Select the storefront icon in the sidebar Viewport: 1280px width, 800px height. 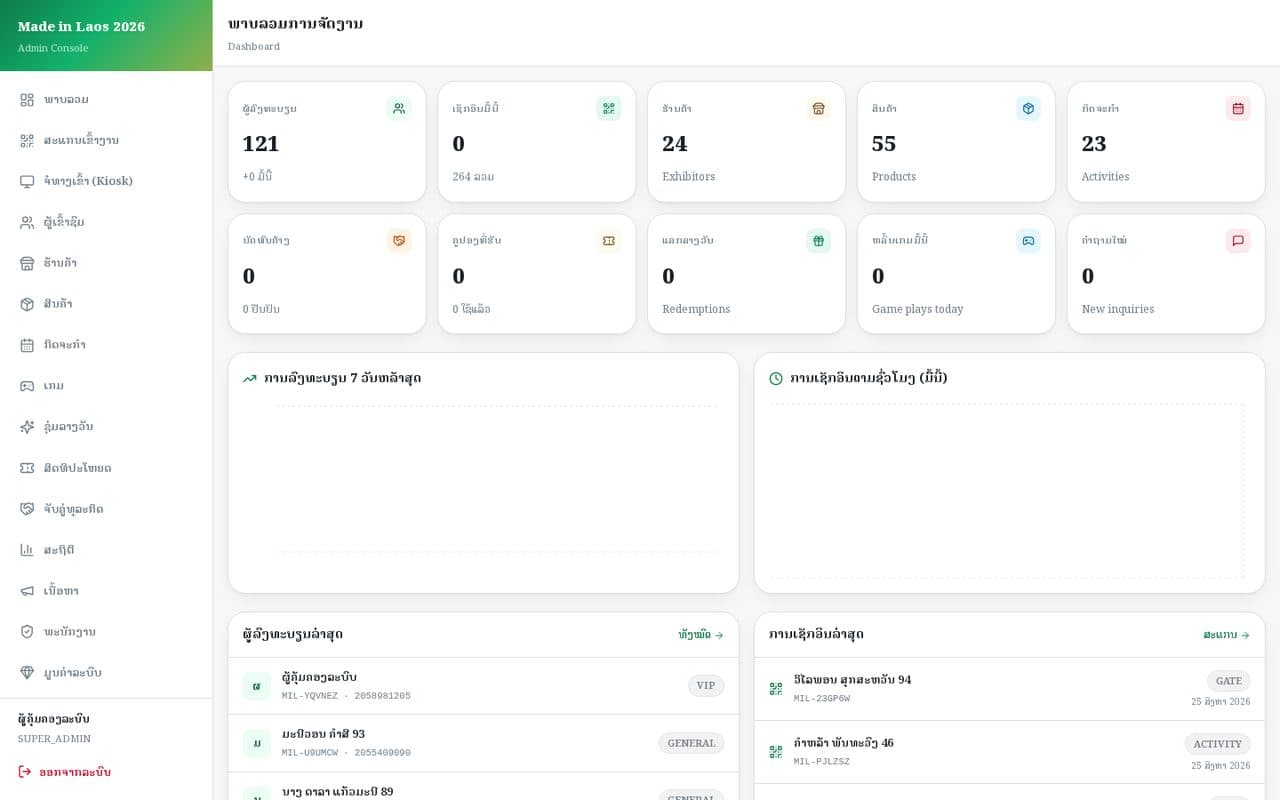pos(27,264)
